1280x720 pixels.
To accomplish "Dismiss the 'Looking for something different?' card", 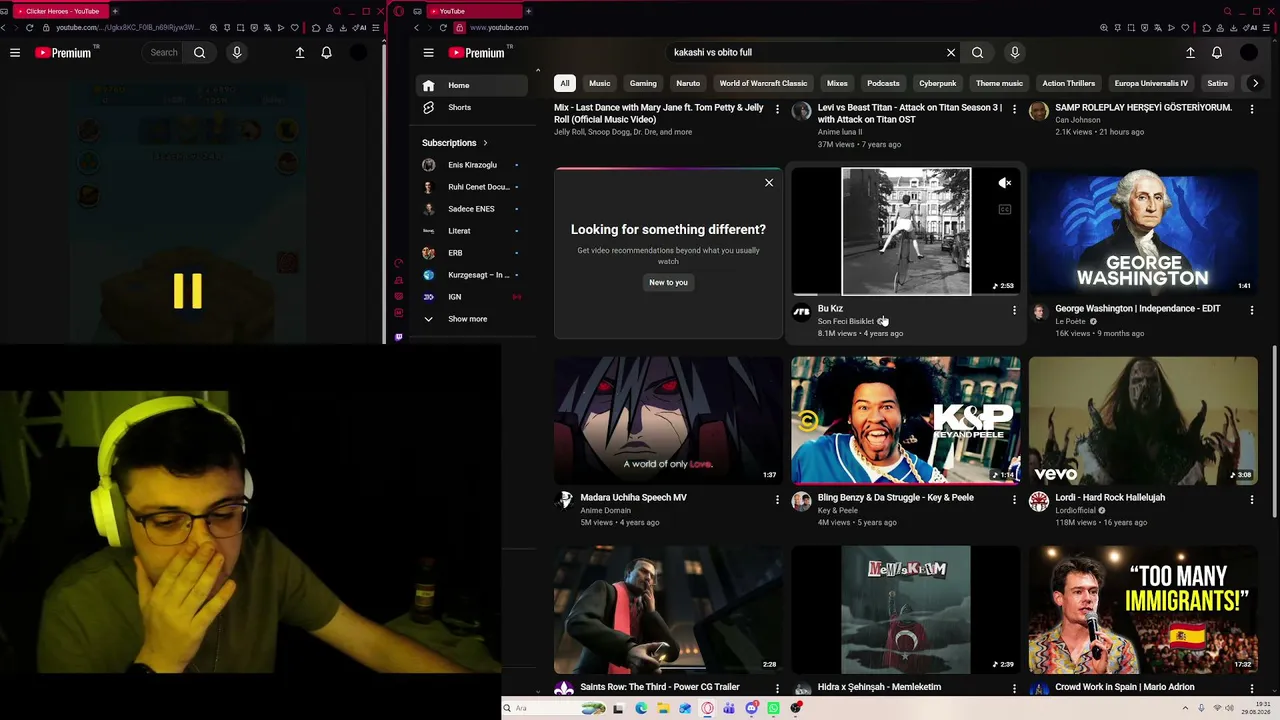I will pyautogui.click(x=769, y=183).
